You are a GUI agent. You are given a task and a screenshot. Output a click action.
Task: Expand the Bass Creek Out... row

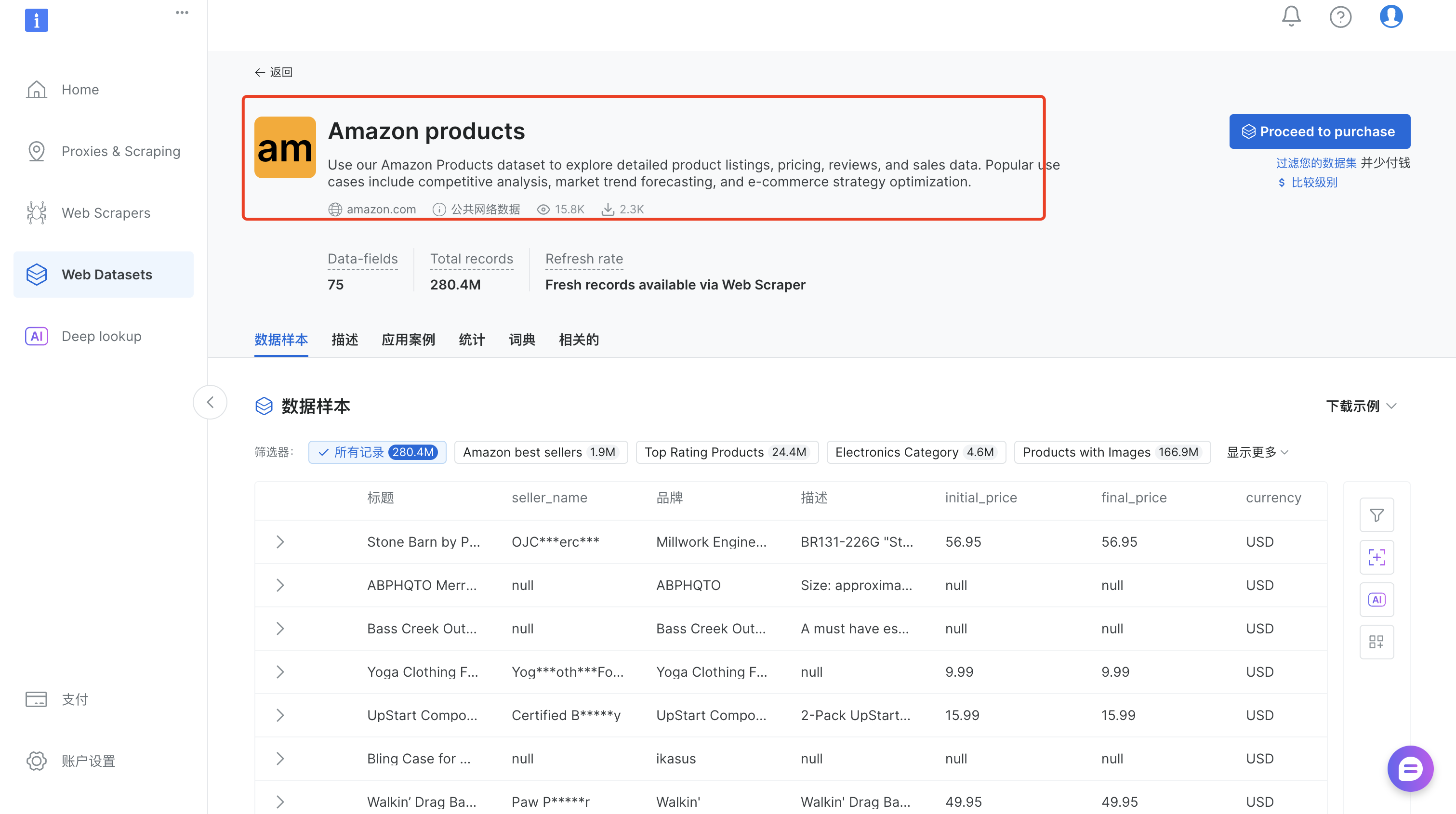(280, 628)
